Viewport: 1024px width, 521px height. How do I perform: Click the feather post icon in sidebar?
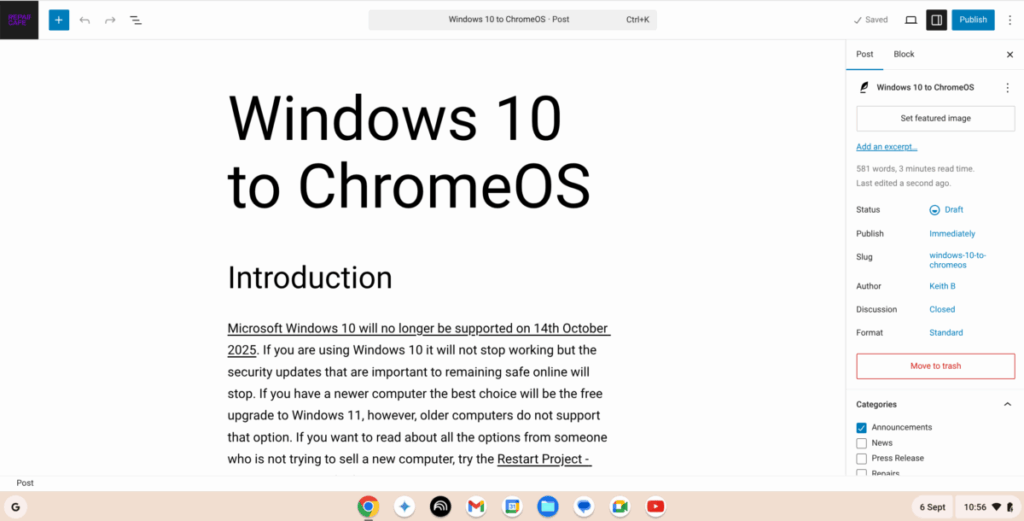[x=864, y=87]
